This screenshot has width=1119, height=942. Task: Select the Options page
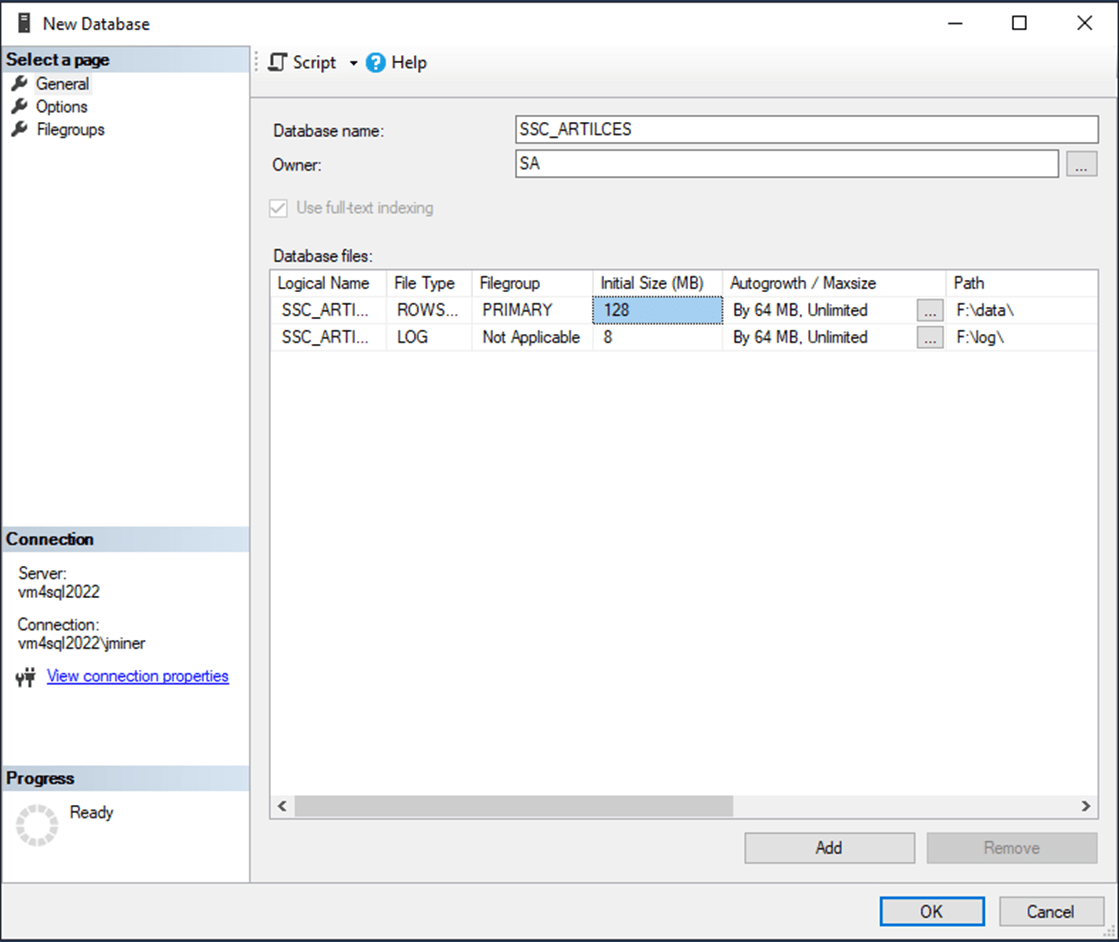coord(62,106)
